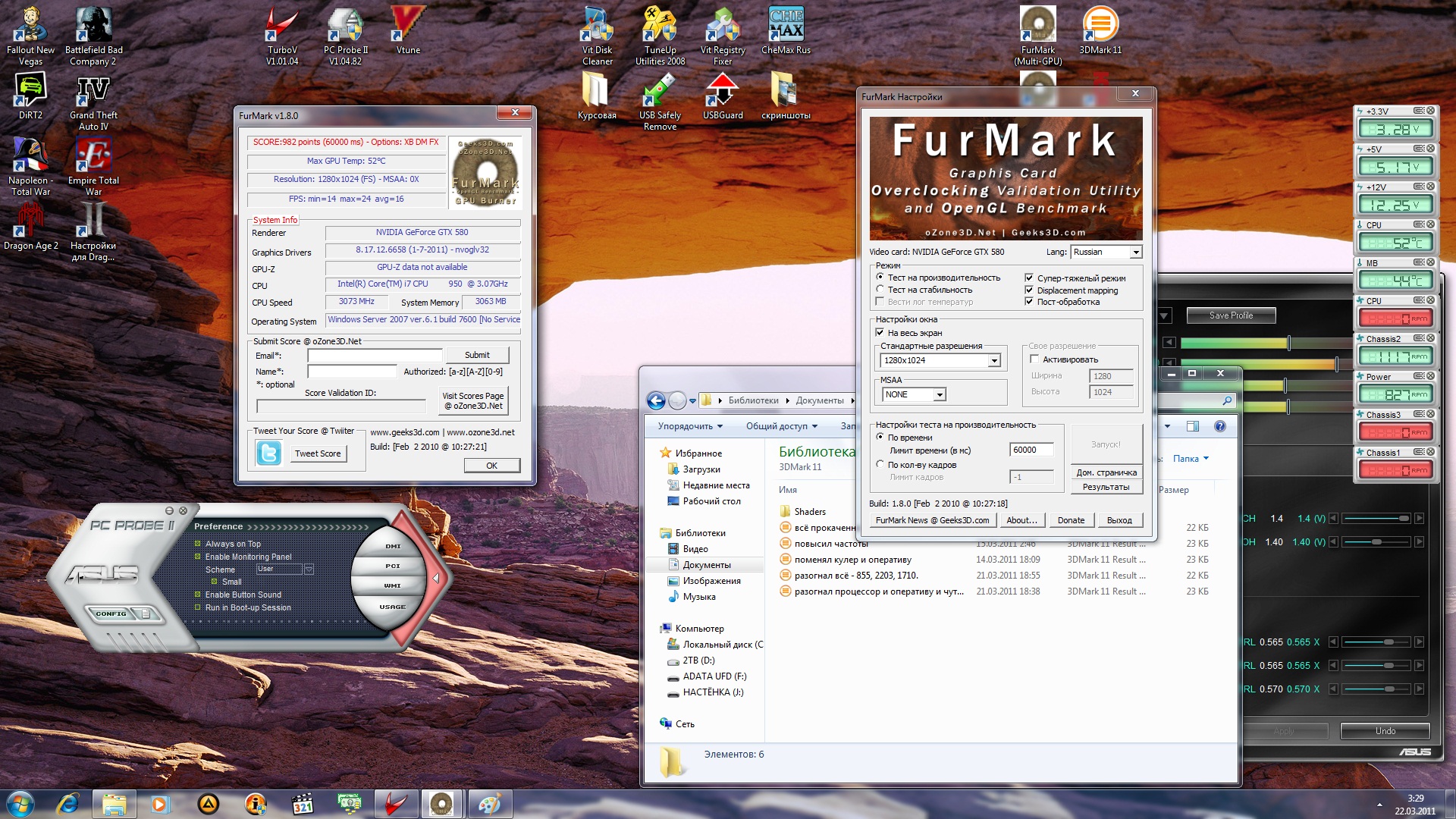Viewport: 1456px width, 819px height.
Task: Click the Tweet Score button
Action: click(318, 453)
